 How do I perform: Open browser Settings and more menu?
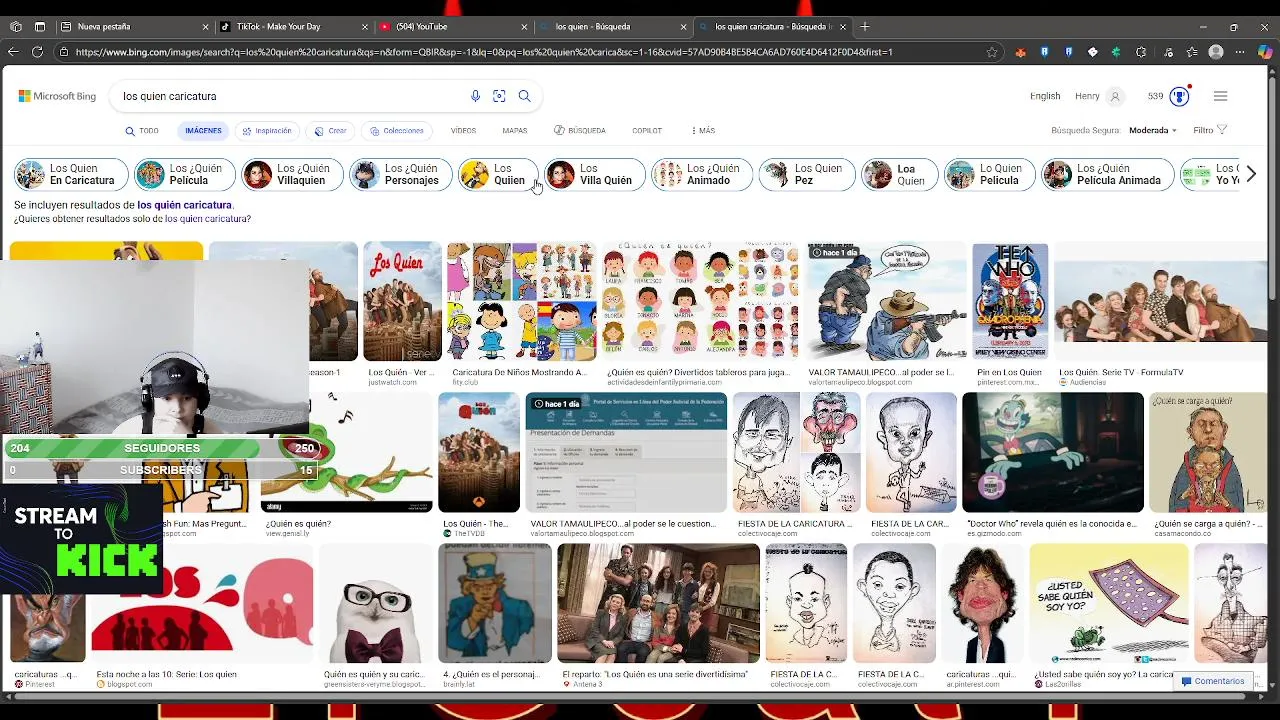pos(1241,52)
